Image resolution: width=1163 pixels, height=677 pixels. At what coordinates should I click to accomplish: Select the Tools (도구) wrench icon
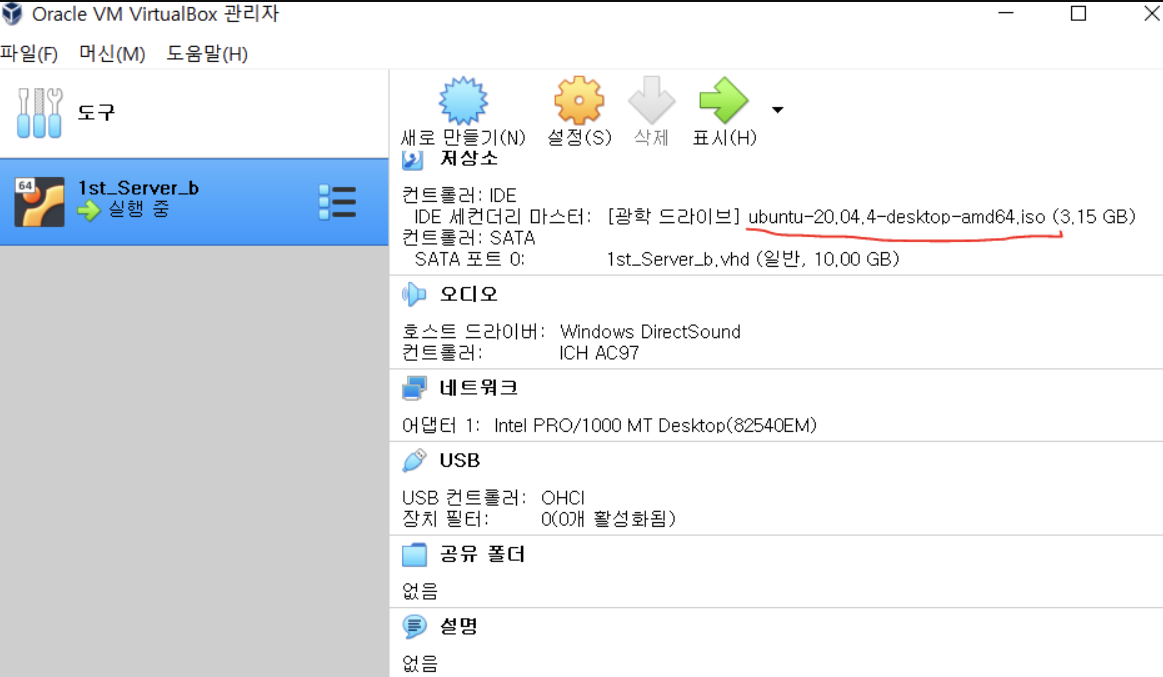(39, 113)
